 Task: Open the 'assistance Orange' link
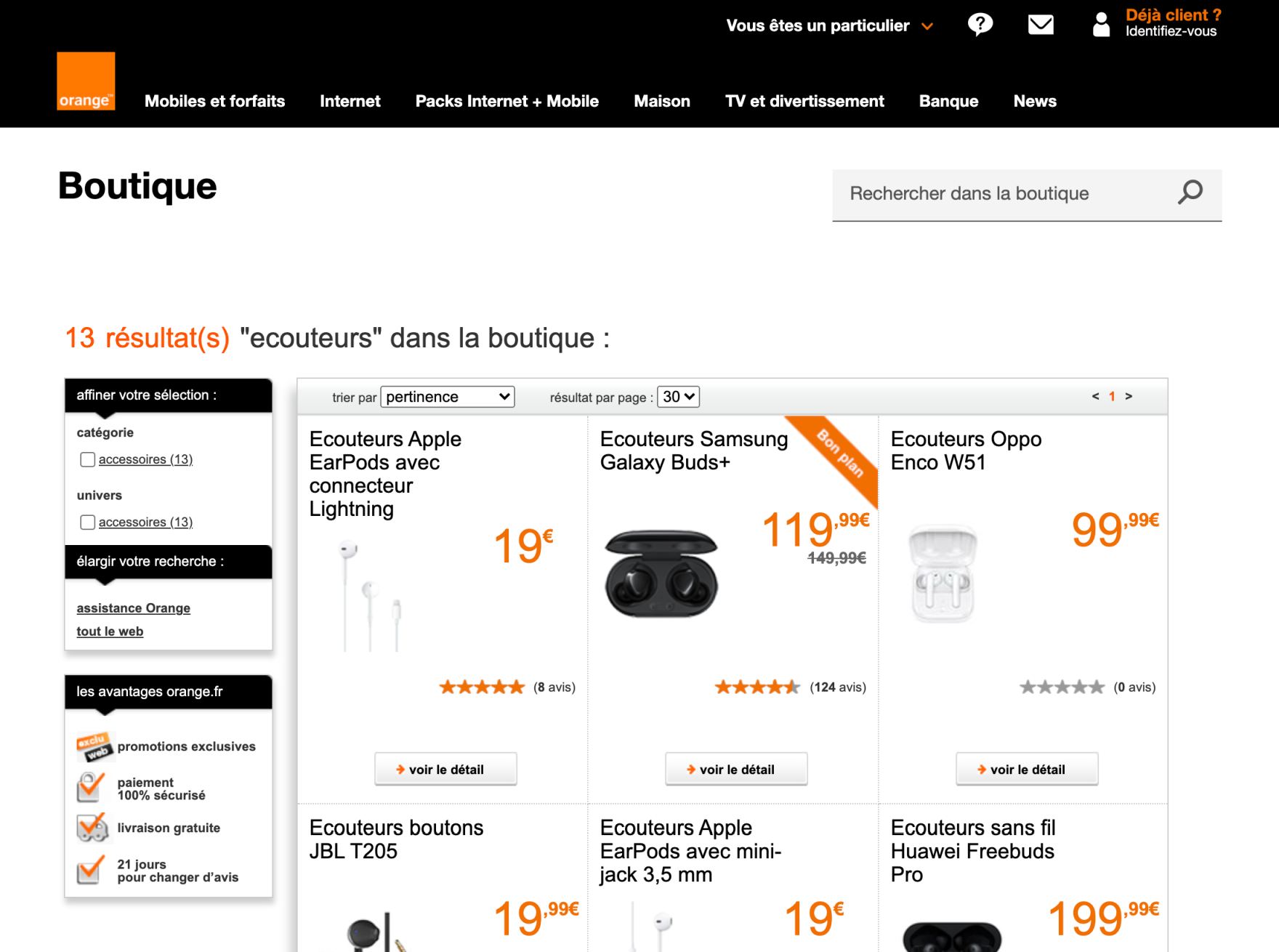click(x=134, y=608)
